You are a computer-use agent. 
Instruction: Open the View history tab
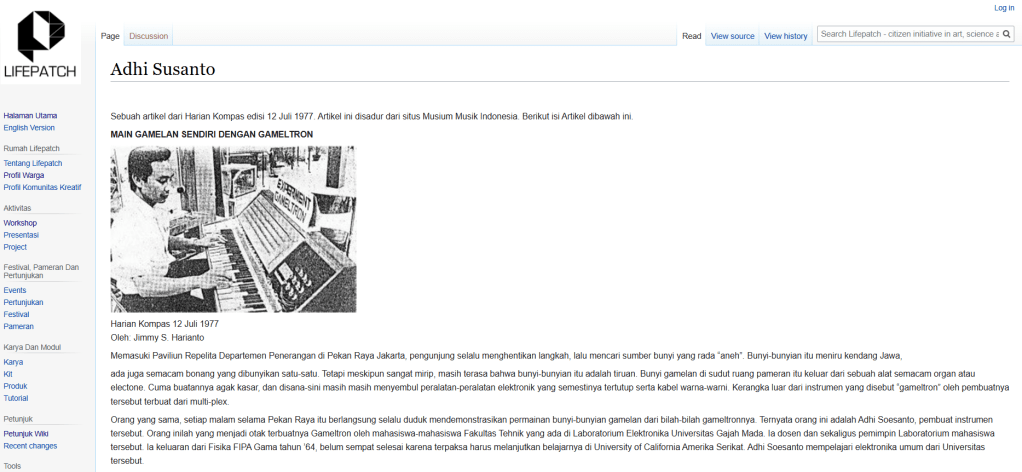point(785,36)
